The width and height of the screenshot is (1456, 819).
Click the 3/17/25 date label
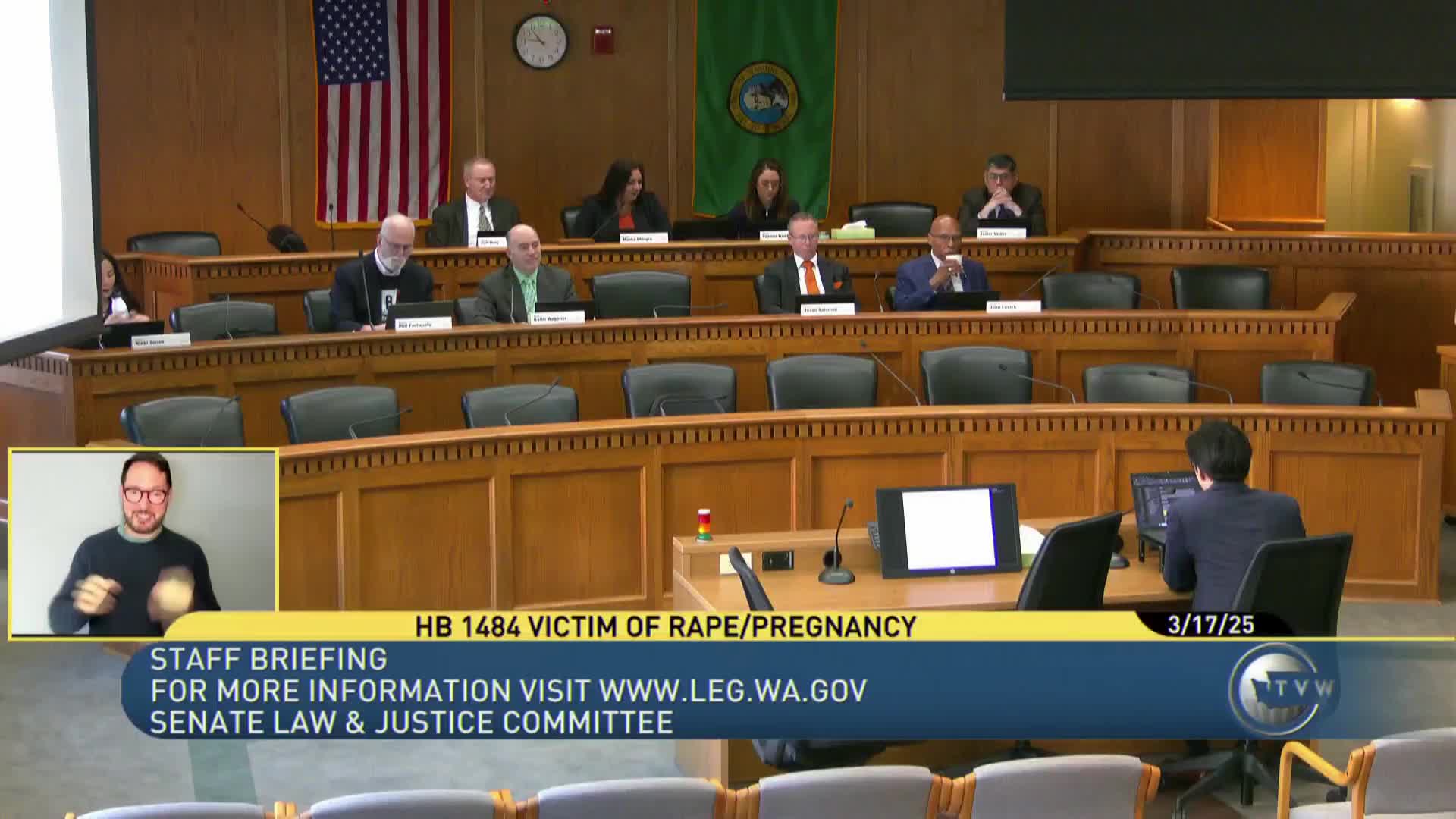click(x=1211, y=625)
